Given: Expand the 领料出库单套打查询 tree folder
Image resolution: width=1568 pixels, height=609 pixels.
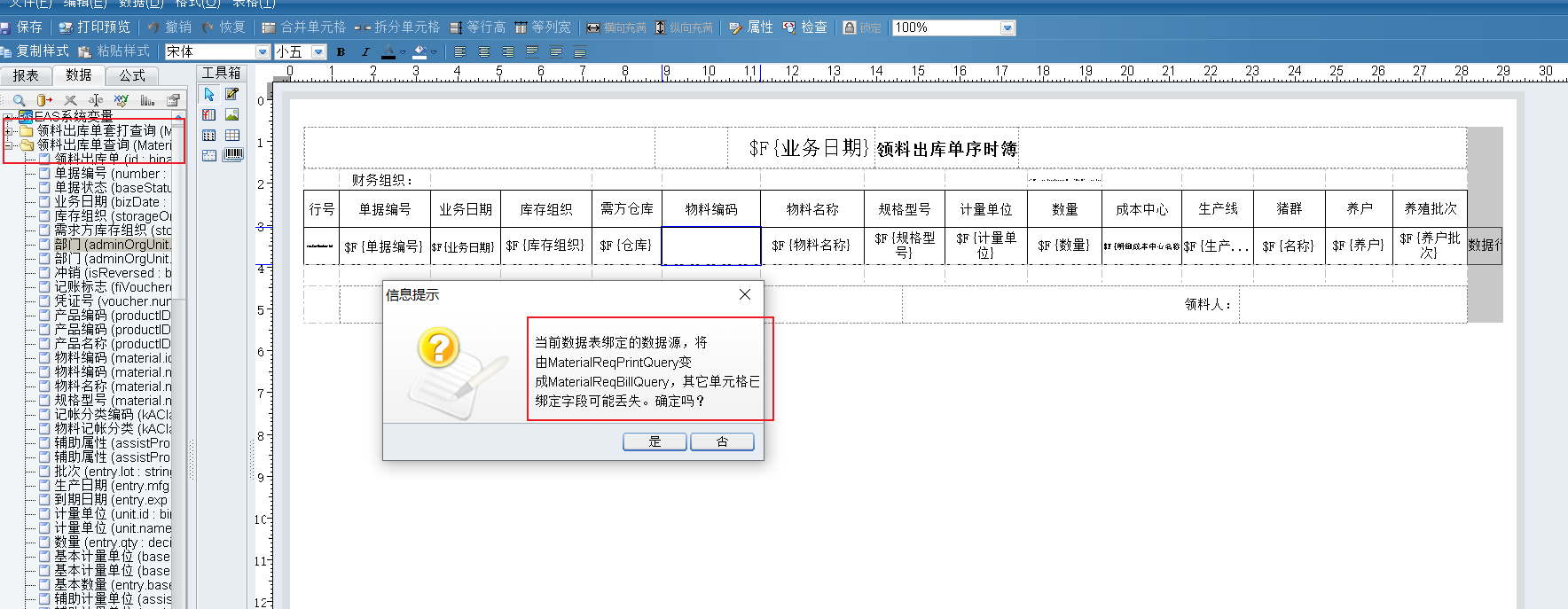Looking at the screenshot, I should click(x=9, y=131).
